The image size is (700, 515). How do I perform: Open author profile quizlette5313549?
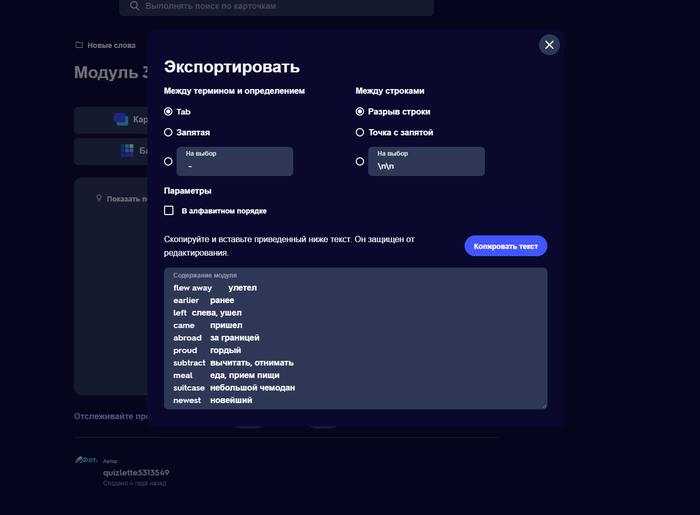tap(136, 472)
